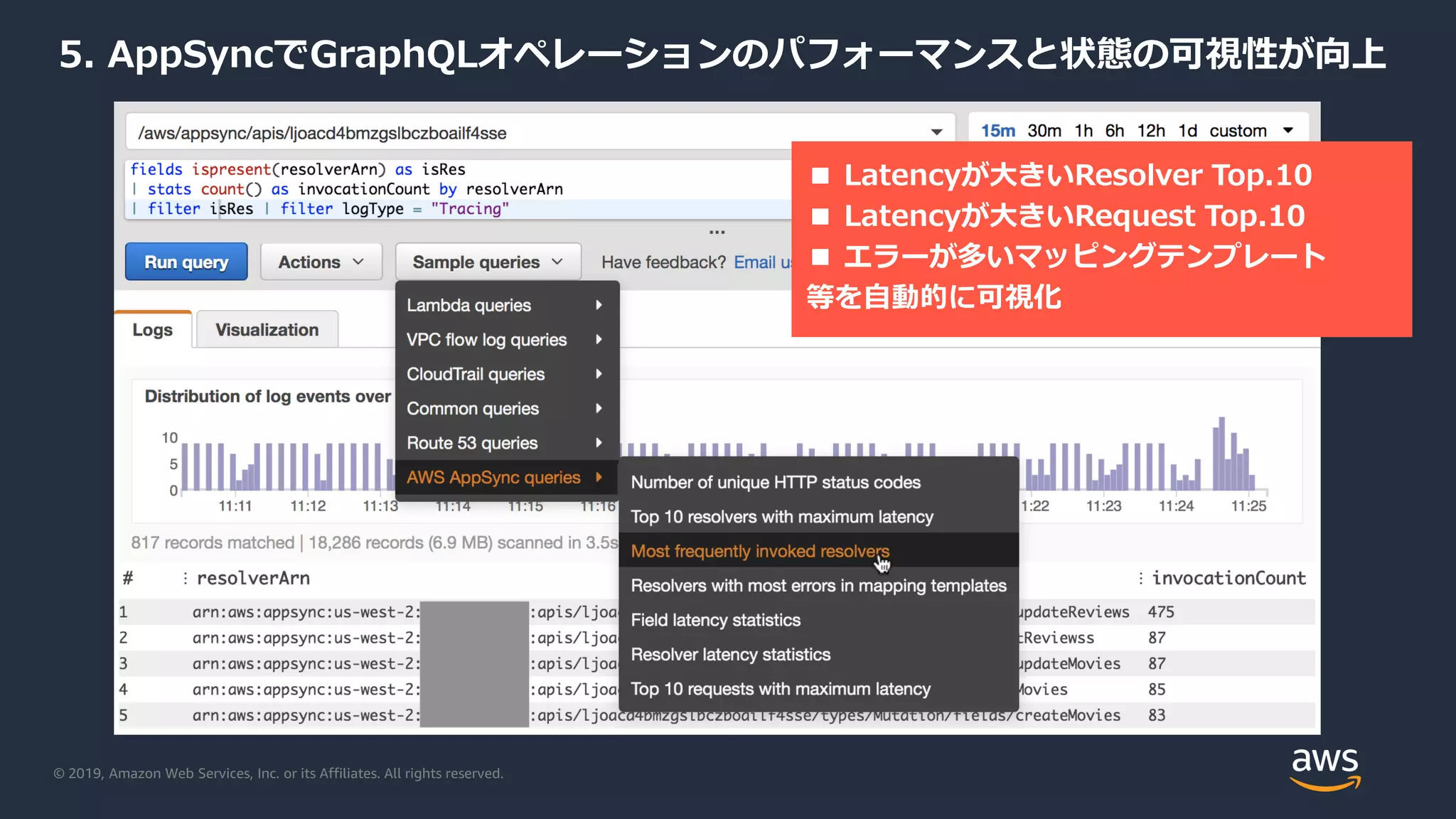Open the CloudTrail queries submenu
The width and height of the screenshot is (1456, 819).
507,374
